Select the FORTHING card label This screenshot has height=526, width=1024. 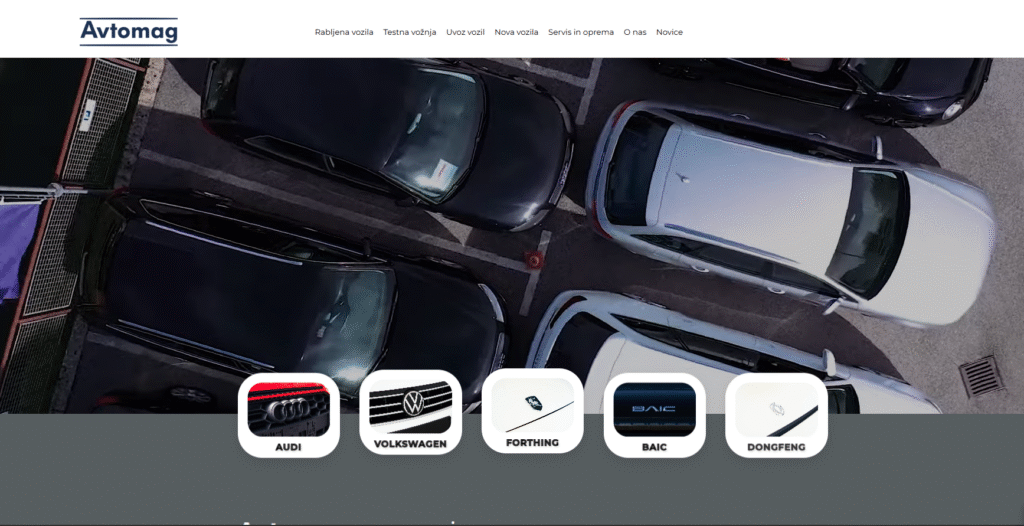click(533, 442)
